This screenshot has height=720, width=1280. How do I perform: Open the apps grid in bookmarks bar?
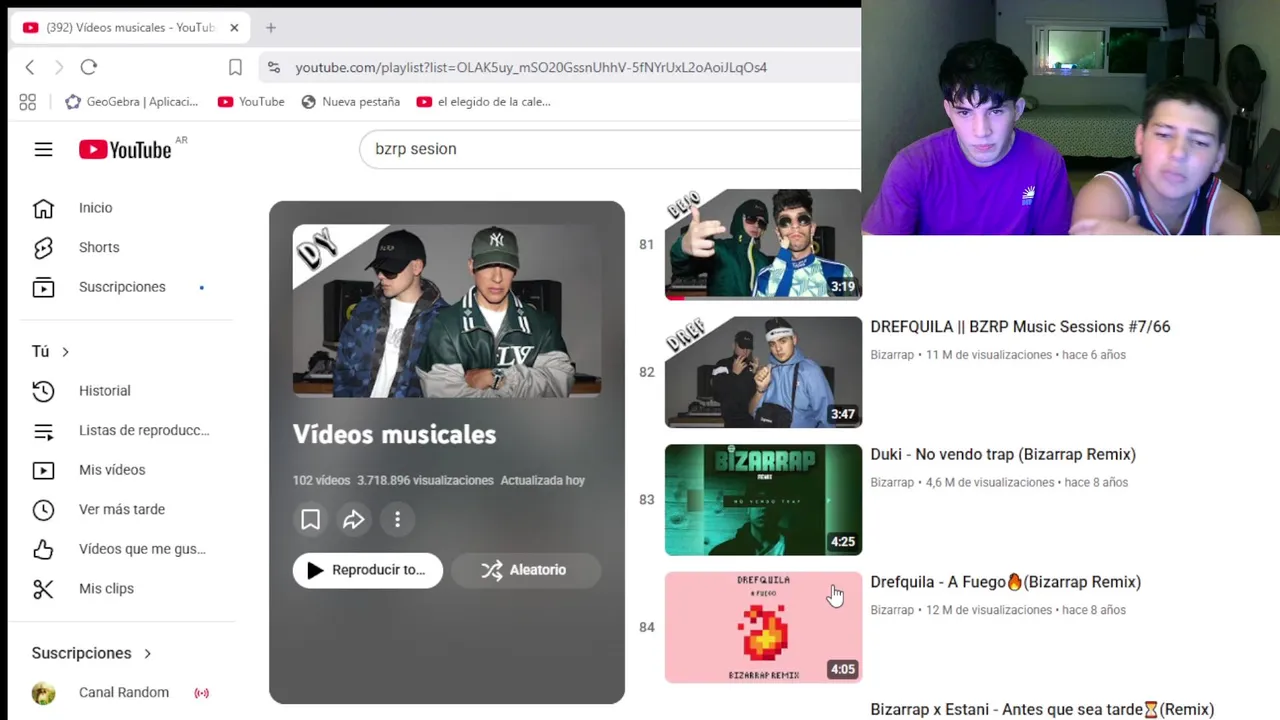point(28,102)
